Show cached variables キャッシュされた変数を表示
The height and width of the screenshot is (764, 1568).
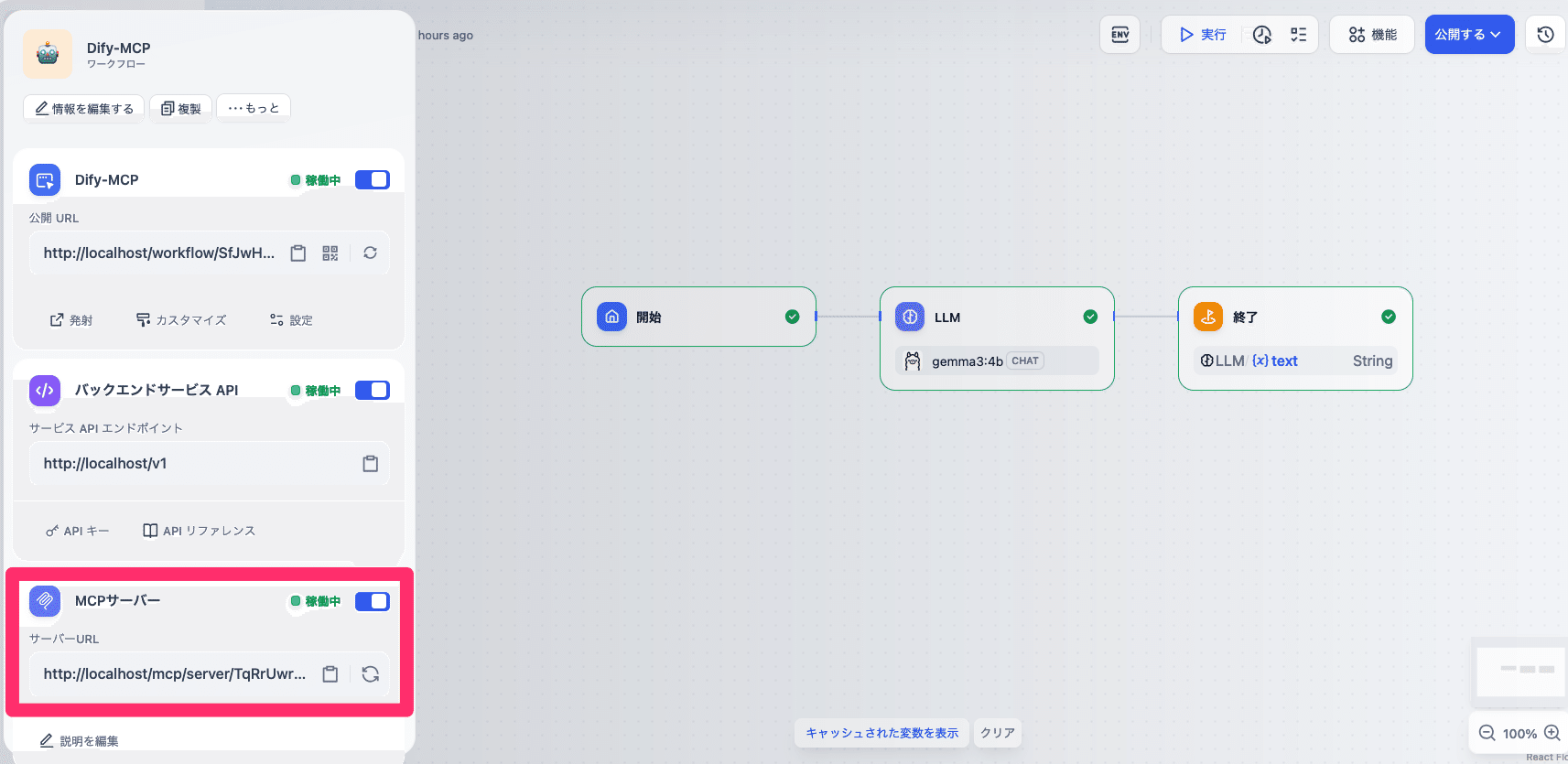882,733
